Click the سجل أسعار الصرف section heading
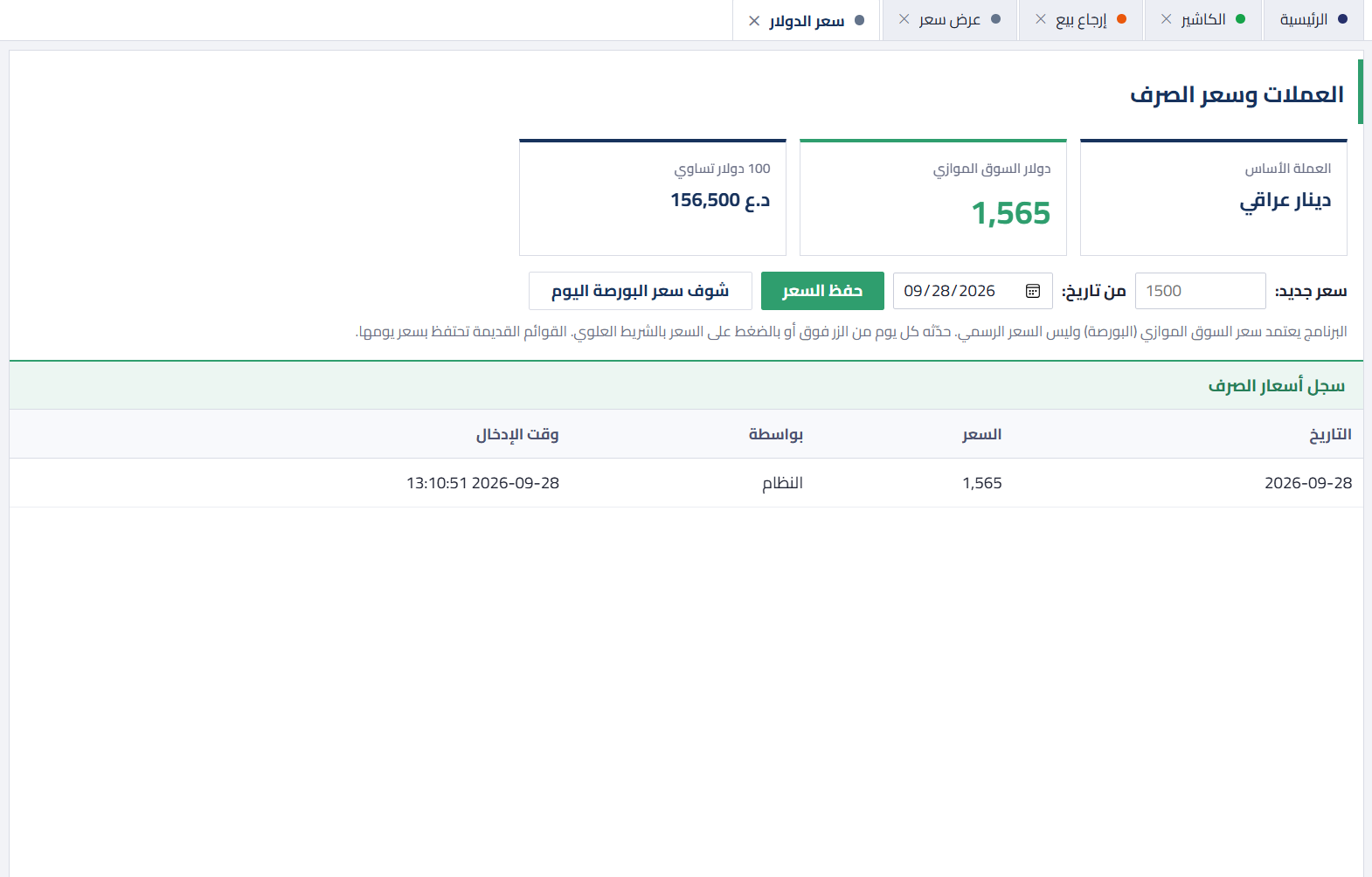 (1276, 386)
